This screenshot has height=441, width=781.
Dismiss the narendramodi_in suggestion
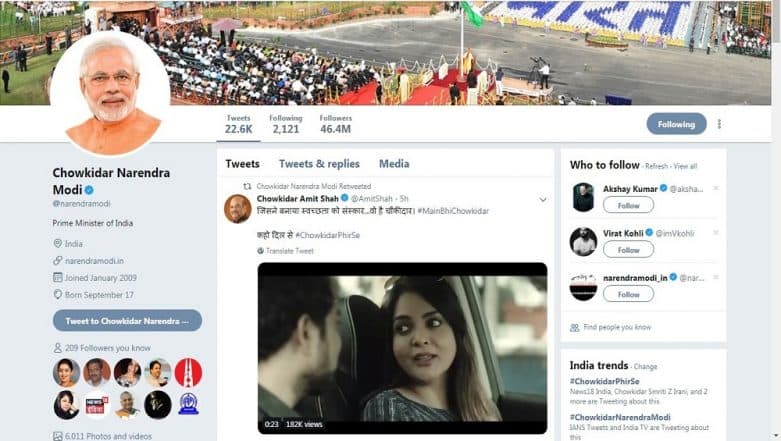pos(716,277)
